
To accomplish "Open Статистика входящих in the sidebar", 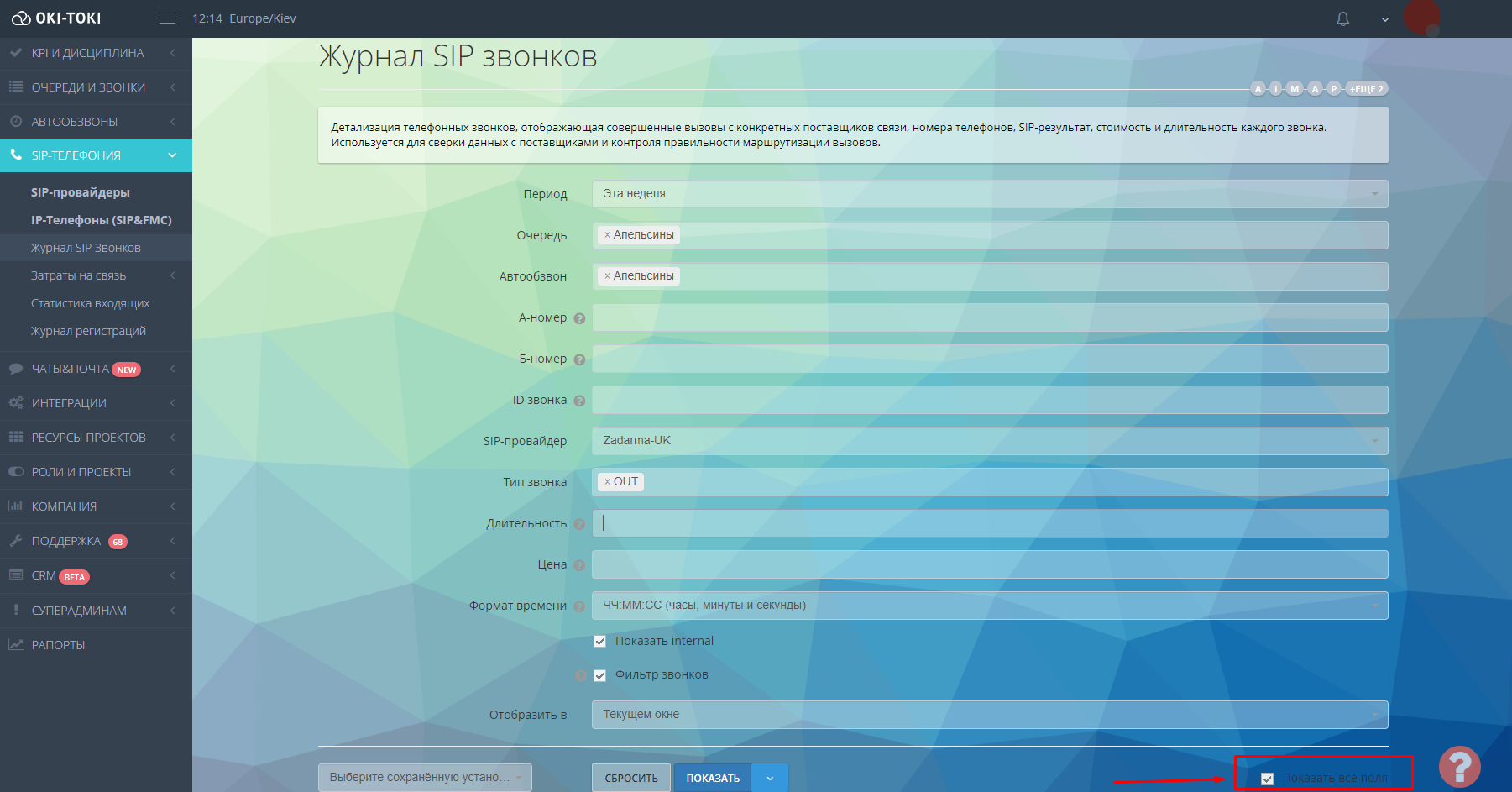I will (91, 303).
